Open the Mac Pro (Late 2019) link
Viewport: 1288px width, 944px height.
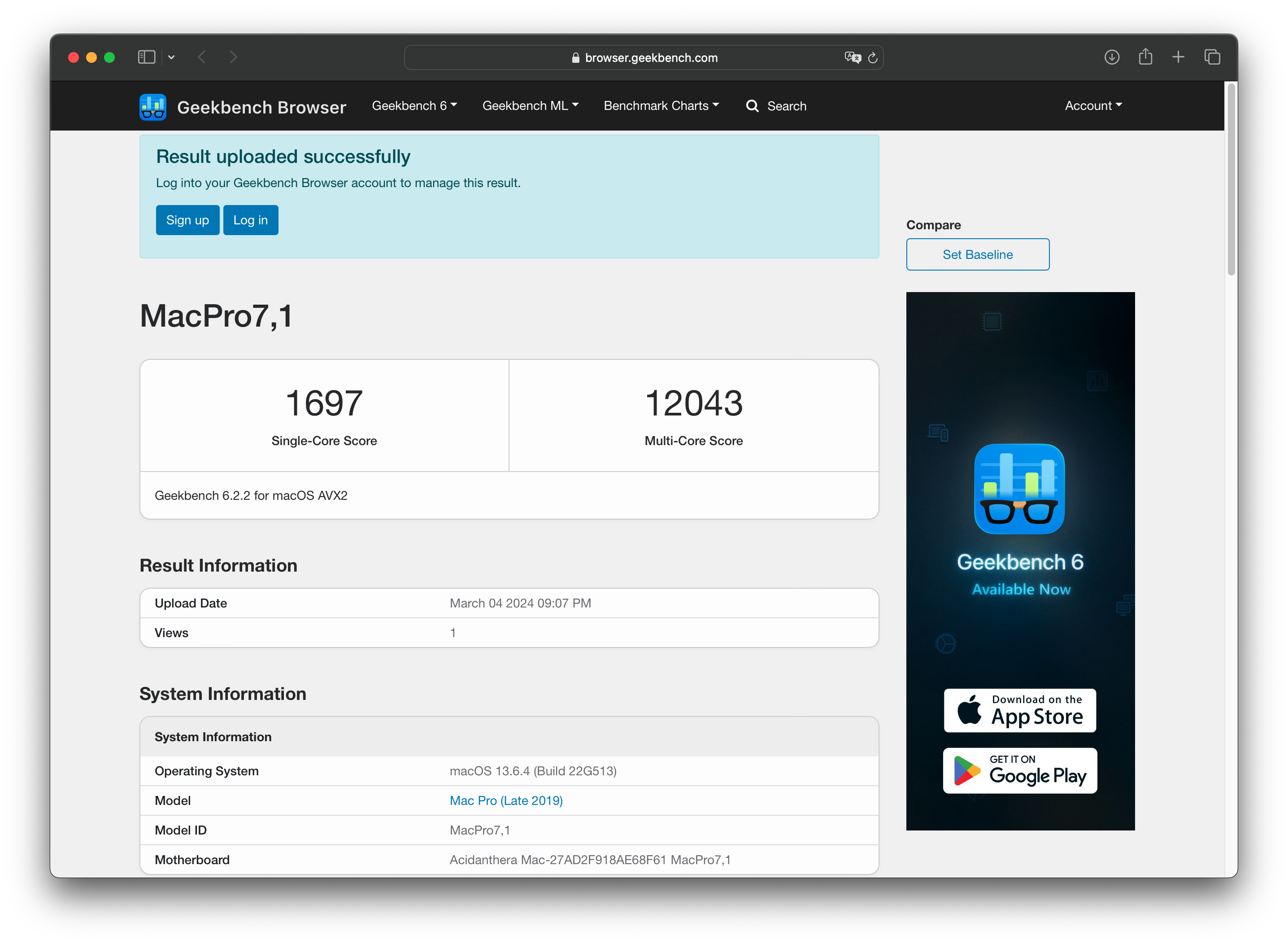pyautogui.click(x=506, y=800)
